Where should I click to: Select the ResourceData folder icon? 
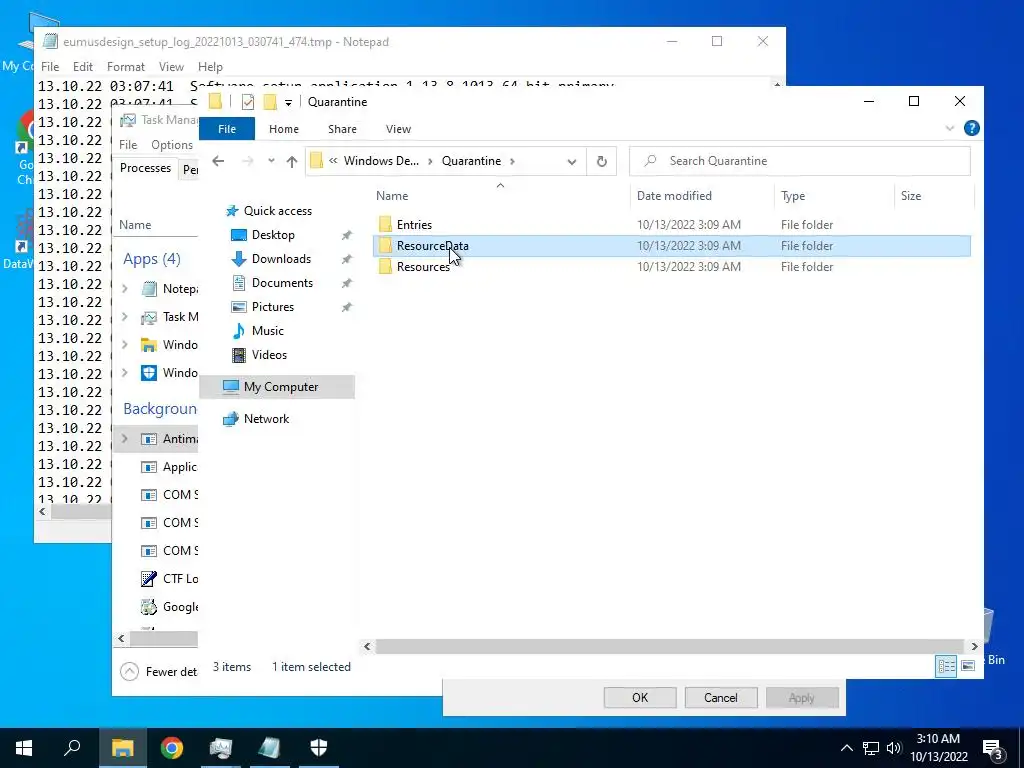385,246
